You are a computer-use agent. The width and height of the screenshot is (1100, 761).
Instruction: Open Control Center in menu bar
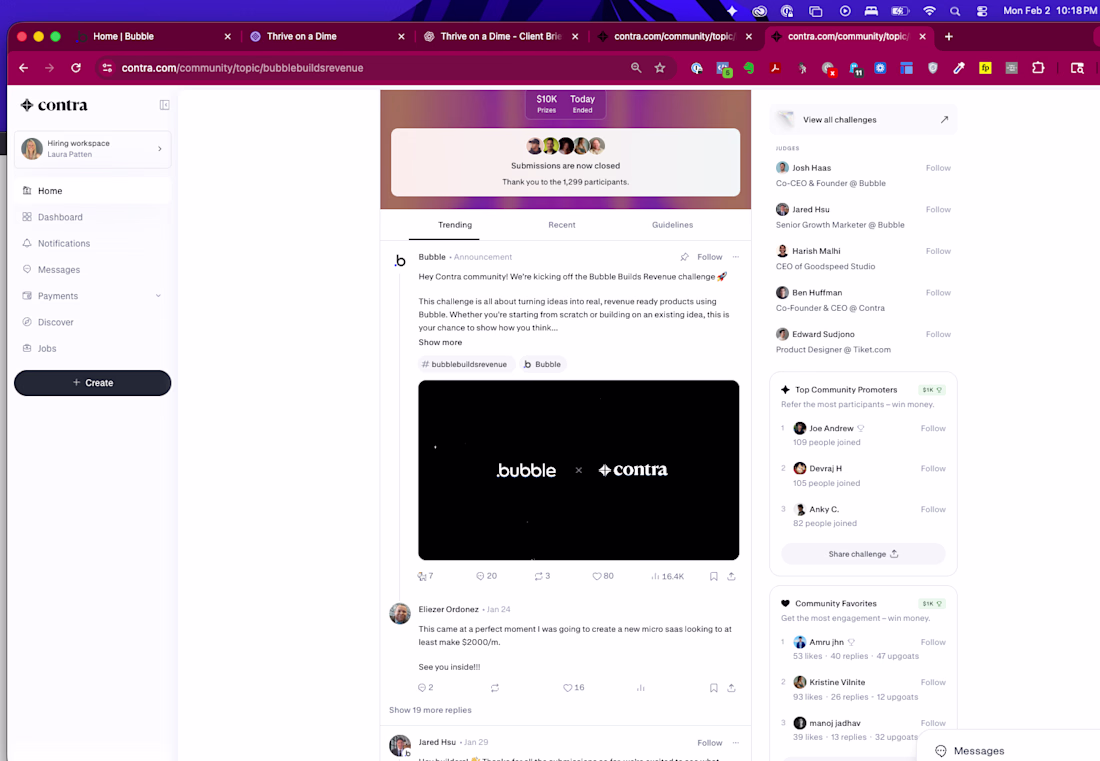point(981,11)
